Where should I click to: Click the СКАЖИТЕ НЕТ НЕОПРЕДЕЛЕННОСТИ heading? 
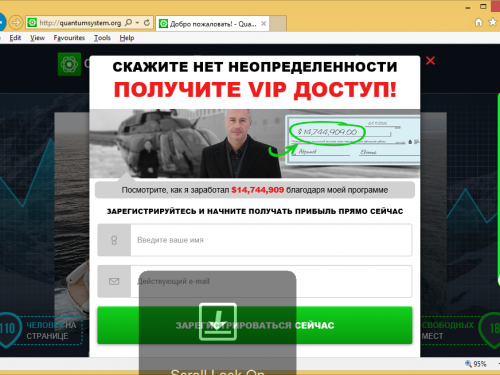(255, 67)
